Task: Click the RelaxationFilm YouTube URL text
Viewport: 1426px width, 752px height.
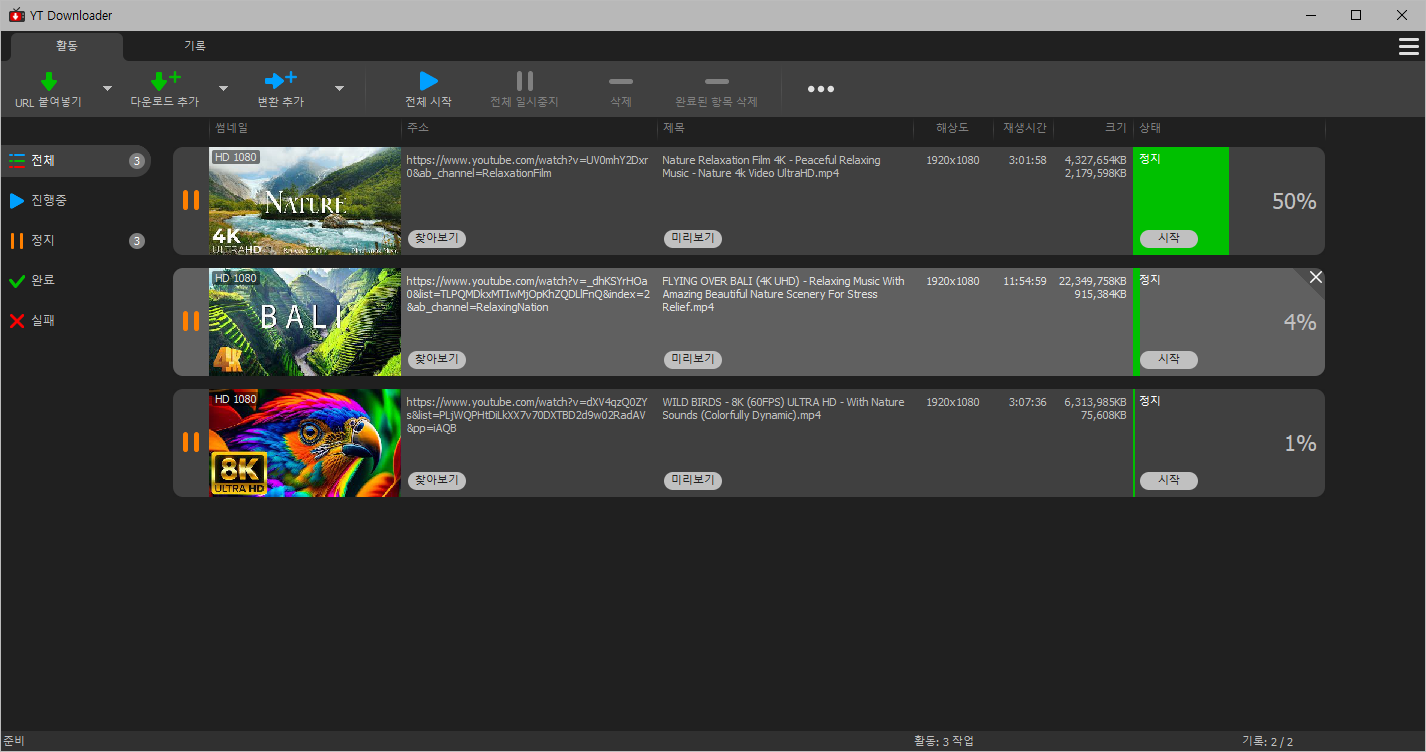Action: (x=527, y=167)
